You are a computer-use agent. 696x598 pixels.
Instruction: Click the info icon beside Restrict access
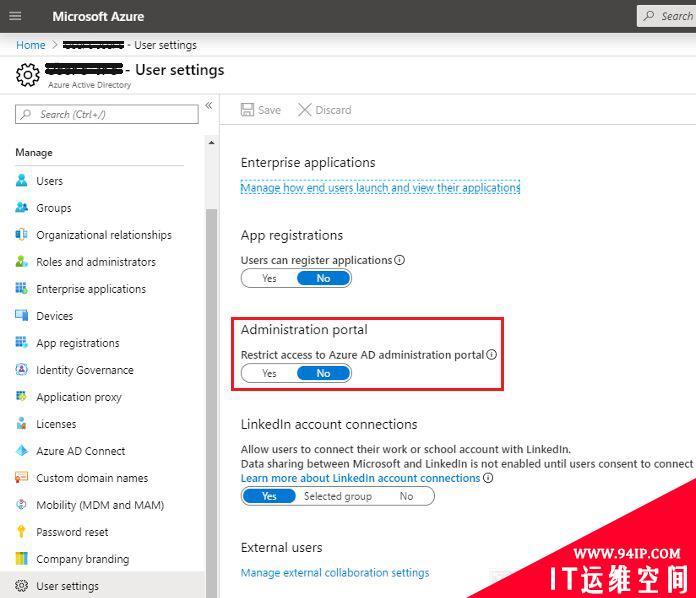tap(491, 354)
